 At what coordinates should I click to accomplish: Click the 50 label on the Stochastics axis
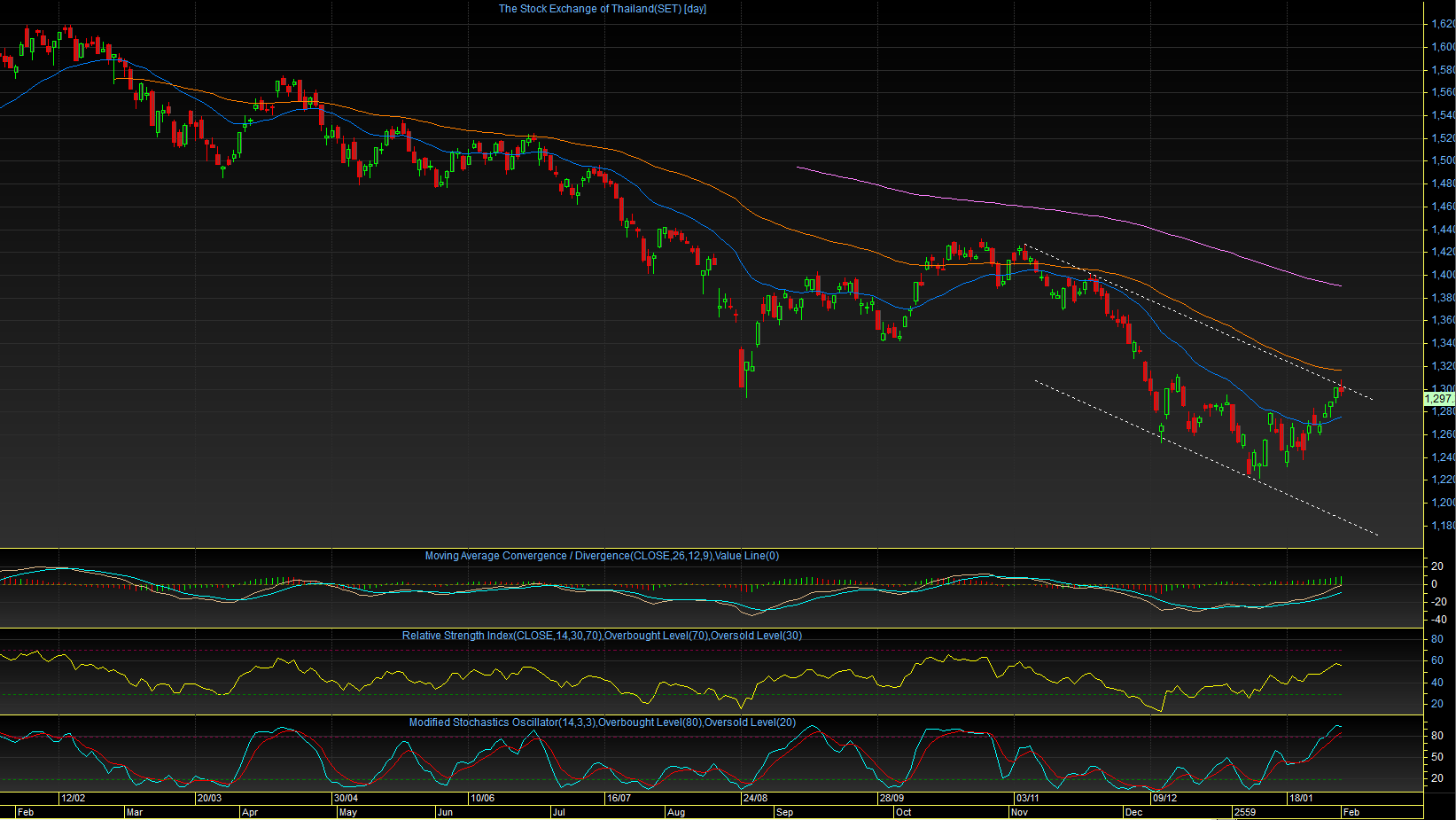(1437, 757)
